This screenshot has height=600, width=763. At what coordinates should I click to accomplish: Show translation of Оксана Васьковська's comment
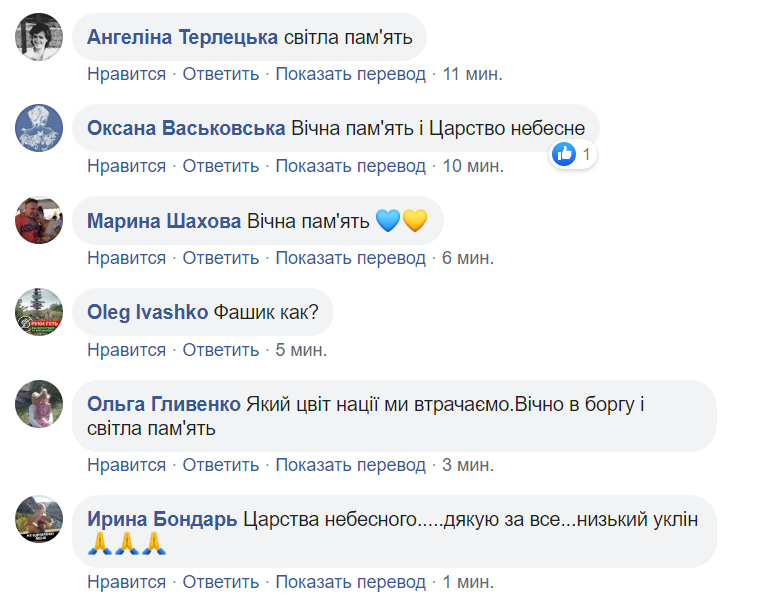point(350,166)
